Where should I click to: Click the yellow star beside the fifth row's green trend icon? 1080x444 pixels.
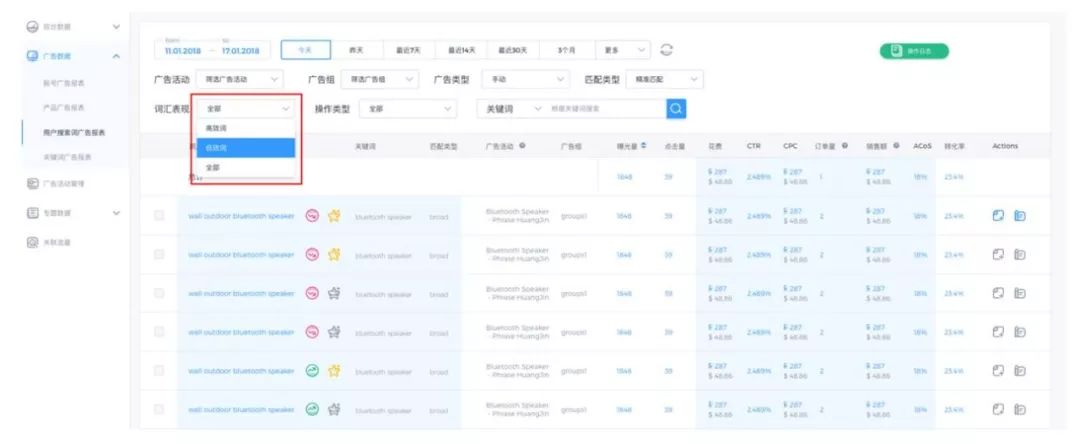tap(334, 370)
